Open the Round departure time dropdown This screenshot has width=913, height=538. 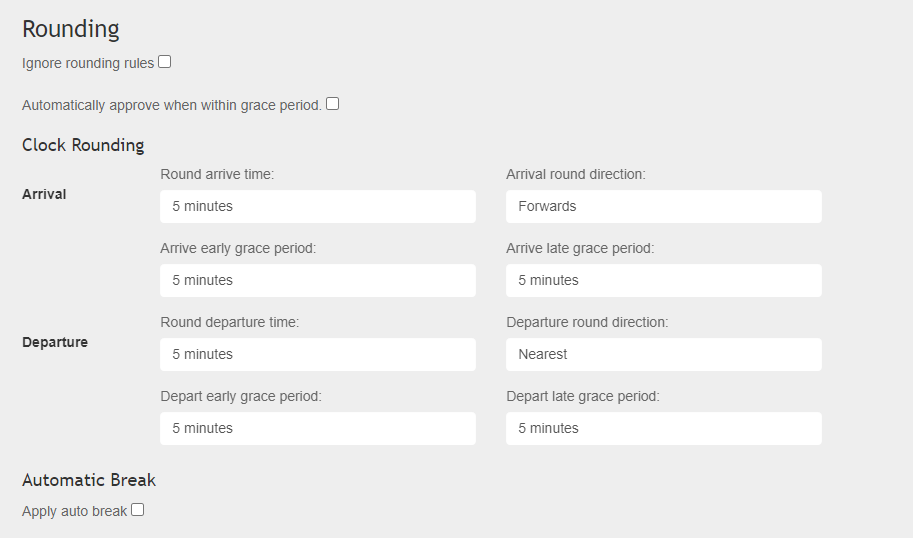click(x=317, y=355)
